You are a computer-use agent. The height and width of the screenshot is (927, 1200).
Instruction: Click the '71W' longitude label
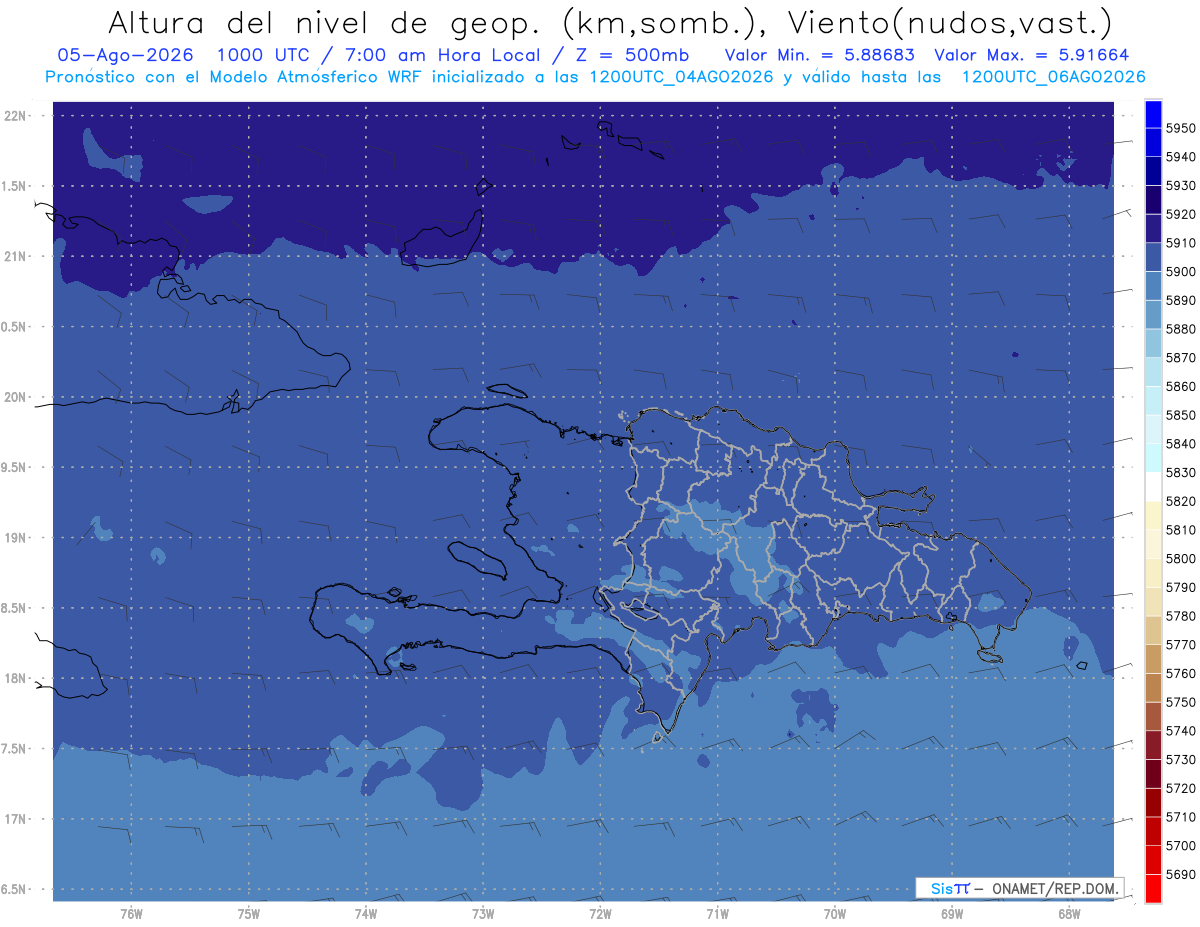coord(717,913)
